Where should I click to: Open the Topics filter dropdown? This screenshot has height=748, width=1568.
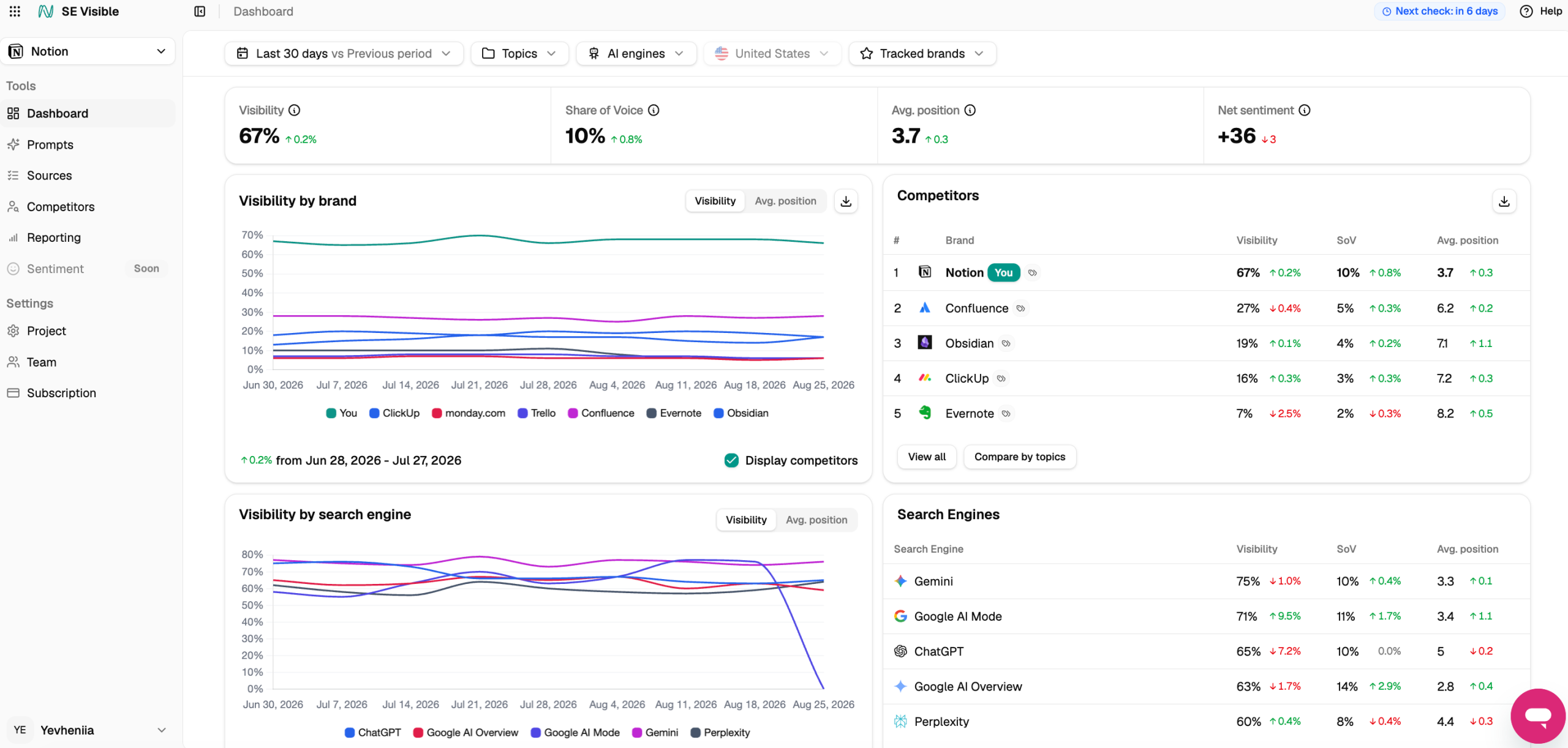click(519, 54)
